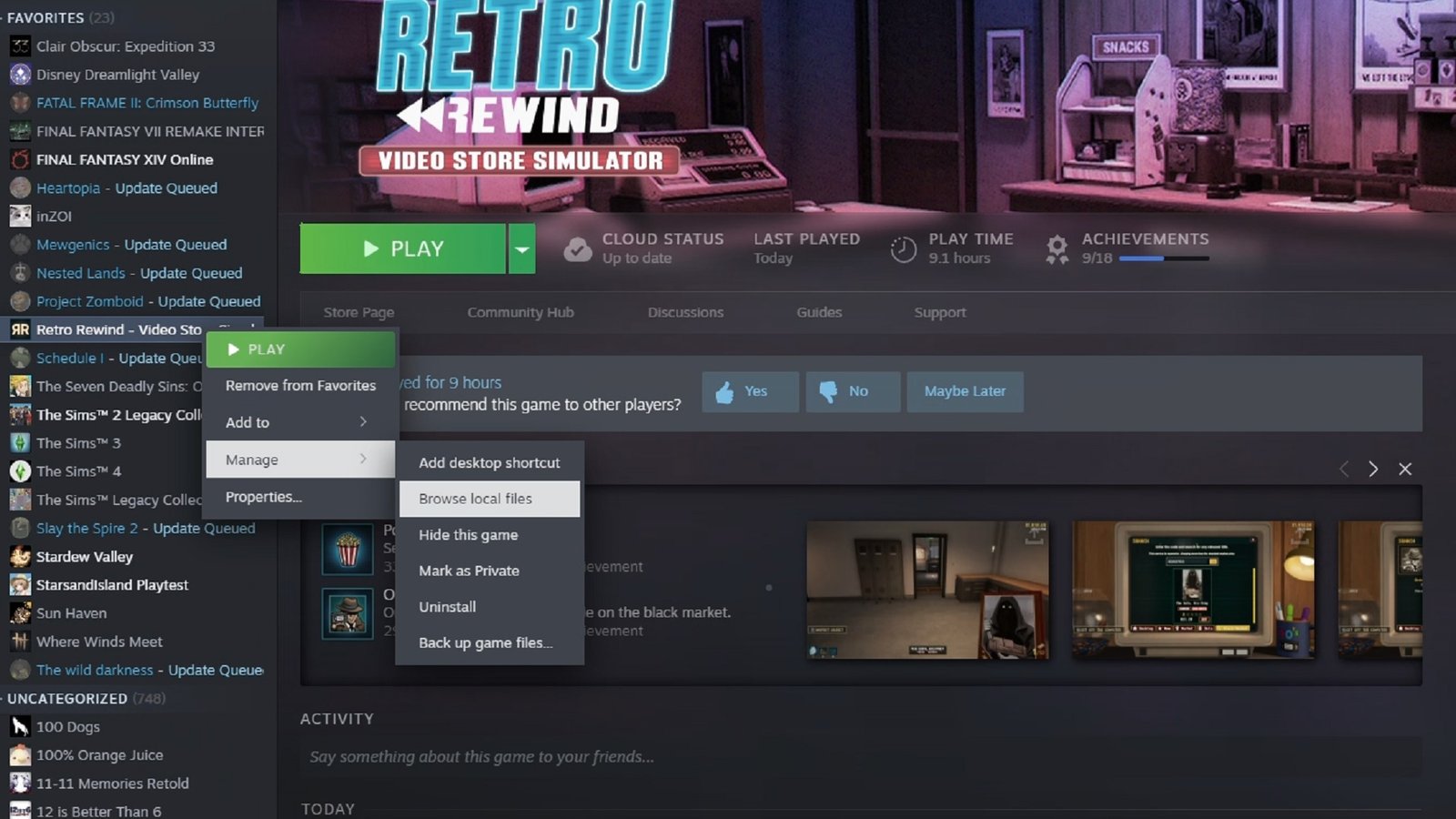Viewport: 1456px width, 819px height.
Task: Click the FINAL FANTASY XIV Online icon
Action: [x=20, y=159]
